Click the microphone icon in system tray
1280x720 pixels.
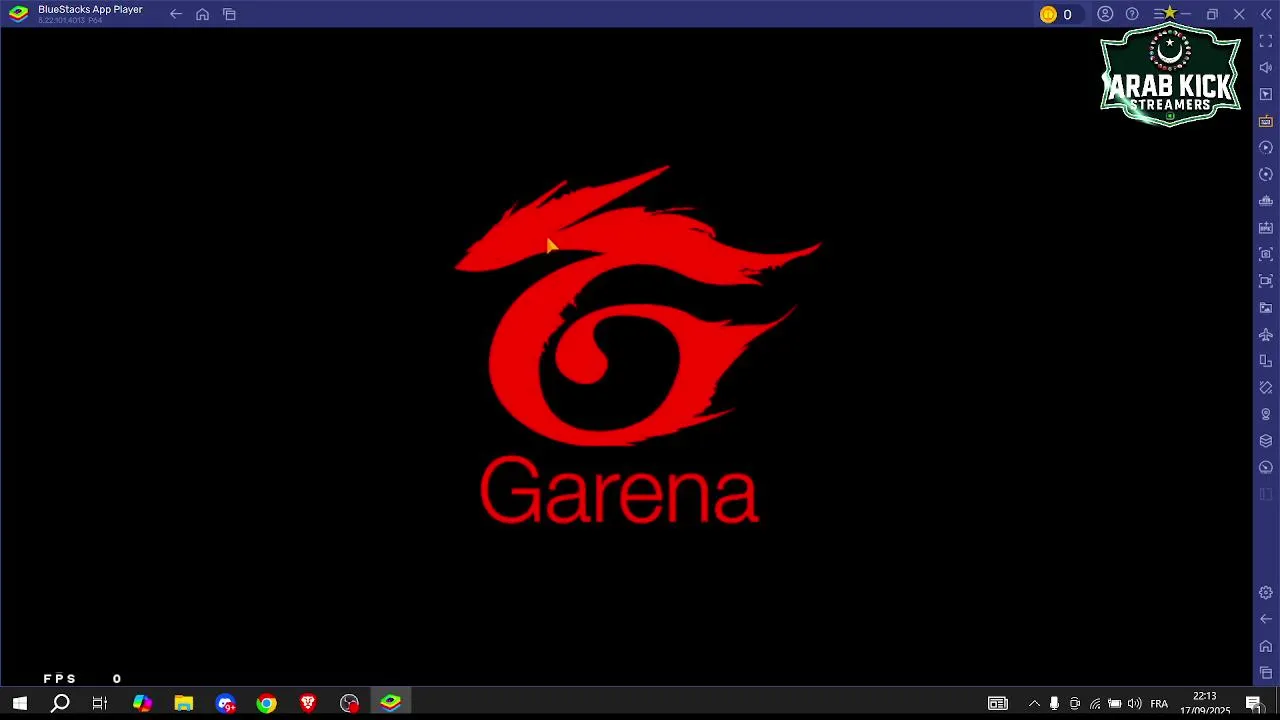[1054, 704]
